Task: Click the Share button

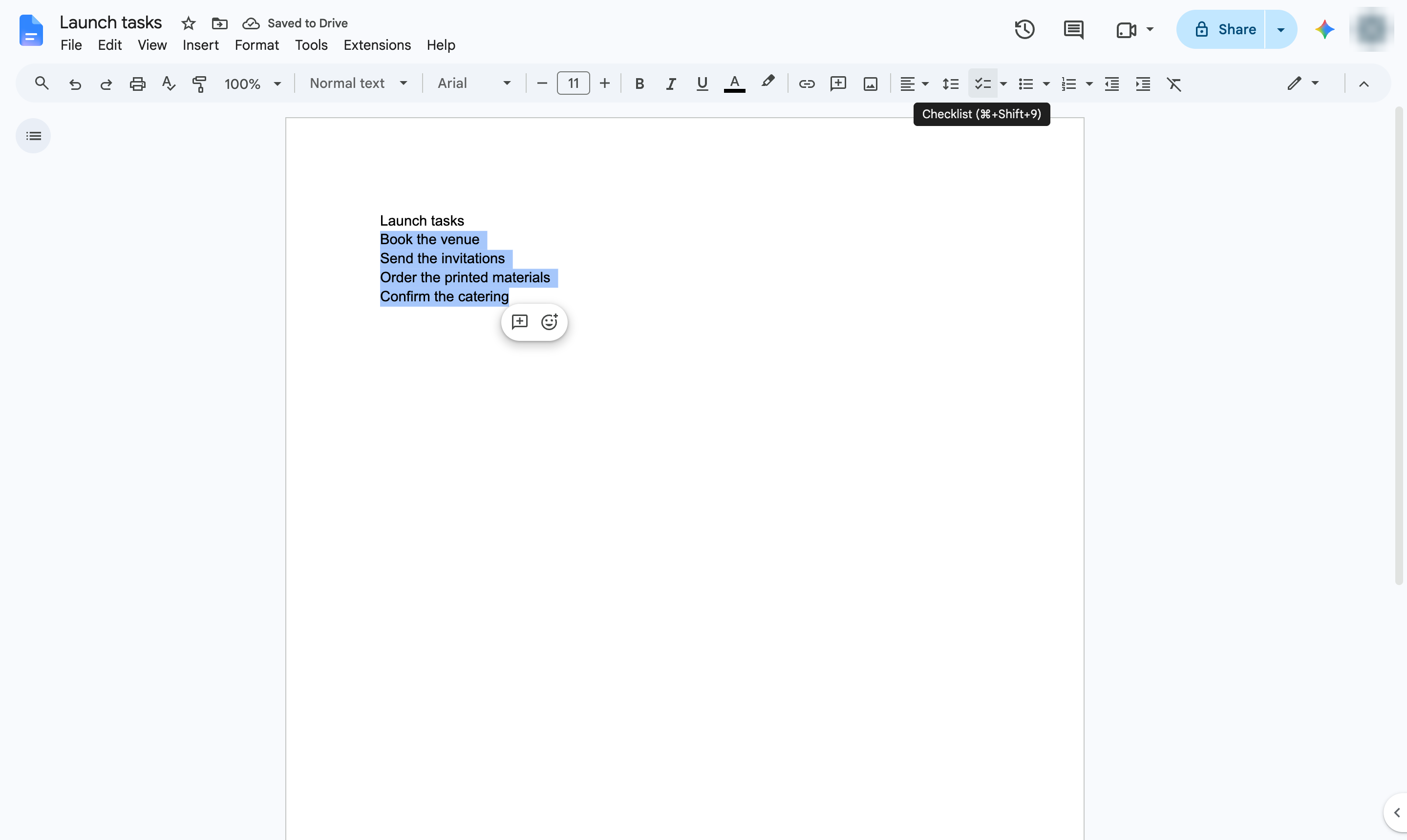Action: (x=1221, y=29)
